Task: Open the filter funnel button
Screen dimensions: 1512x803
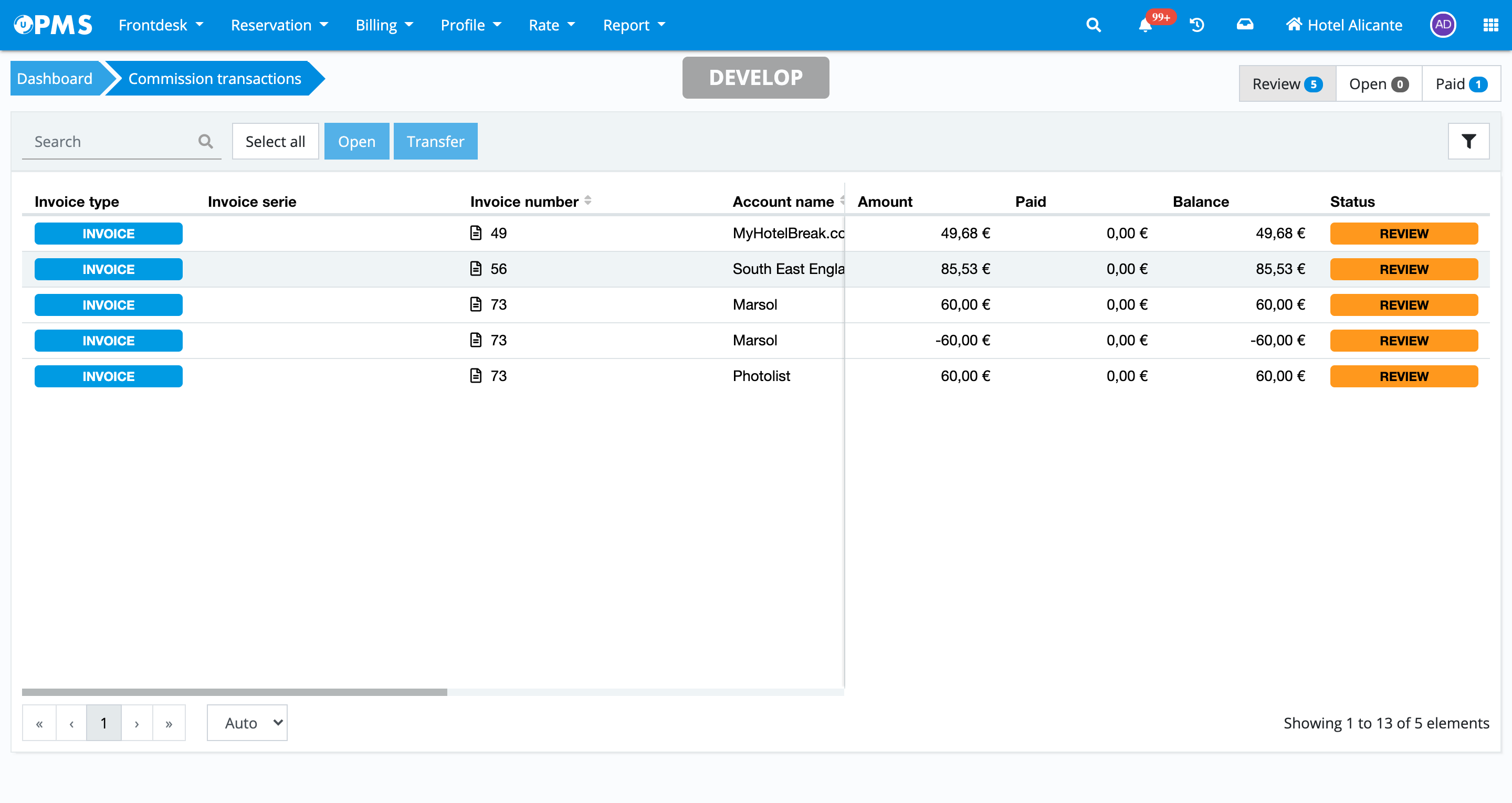Action: point(1468,141)
